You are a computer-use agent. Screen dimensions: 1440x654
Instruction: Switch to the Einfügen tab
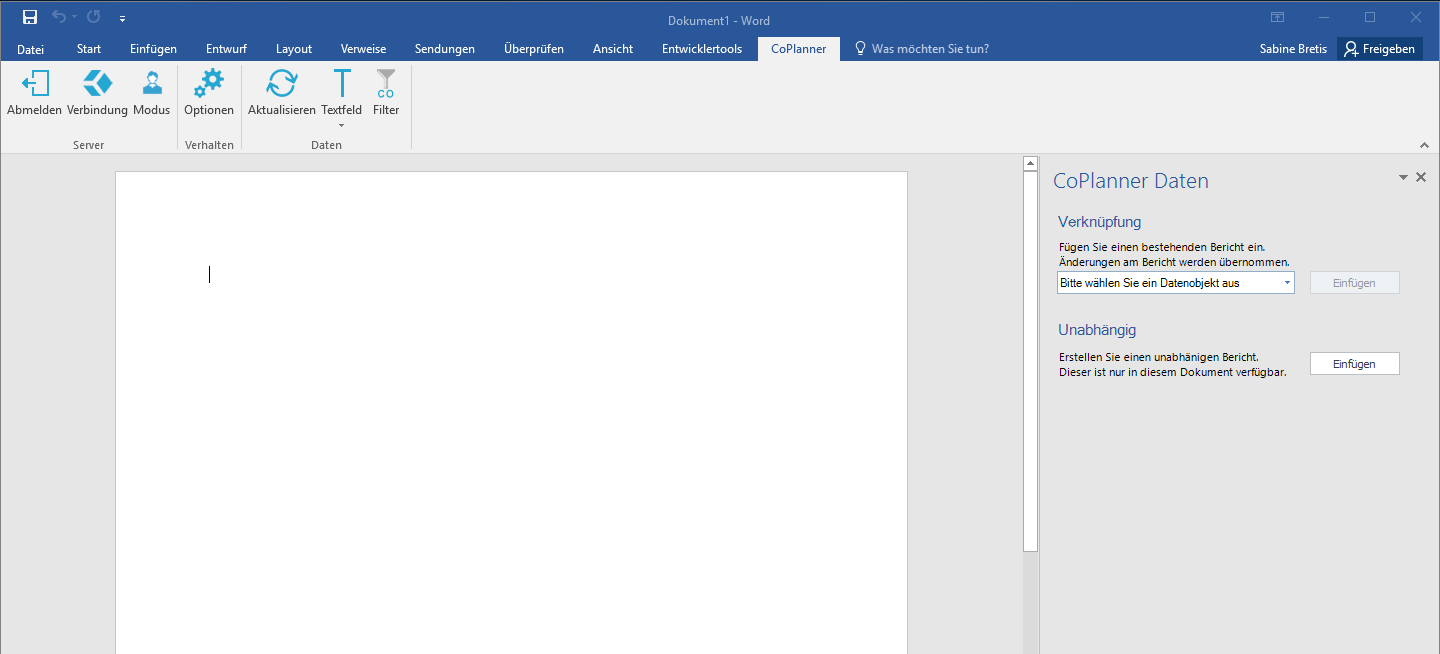[x=153, y=49]
